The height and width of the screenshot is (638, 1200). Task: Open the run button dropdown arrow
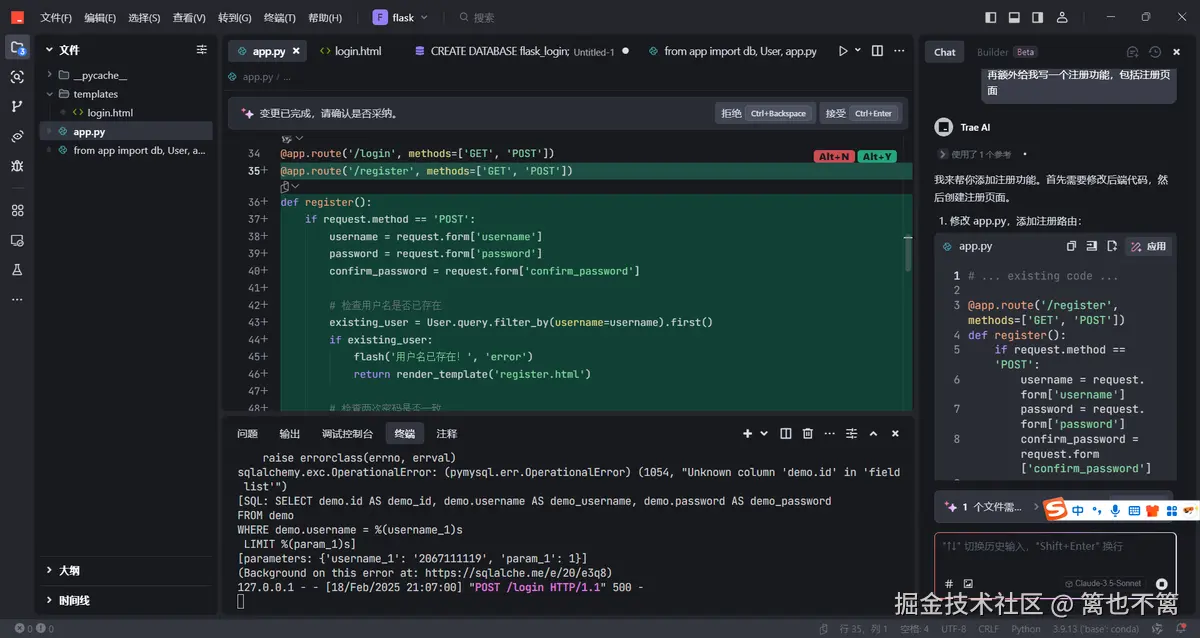(x=858, y=51)
